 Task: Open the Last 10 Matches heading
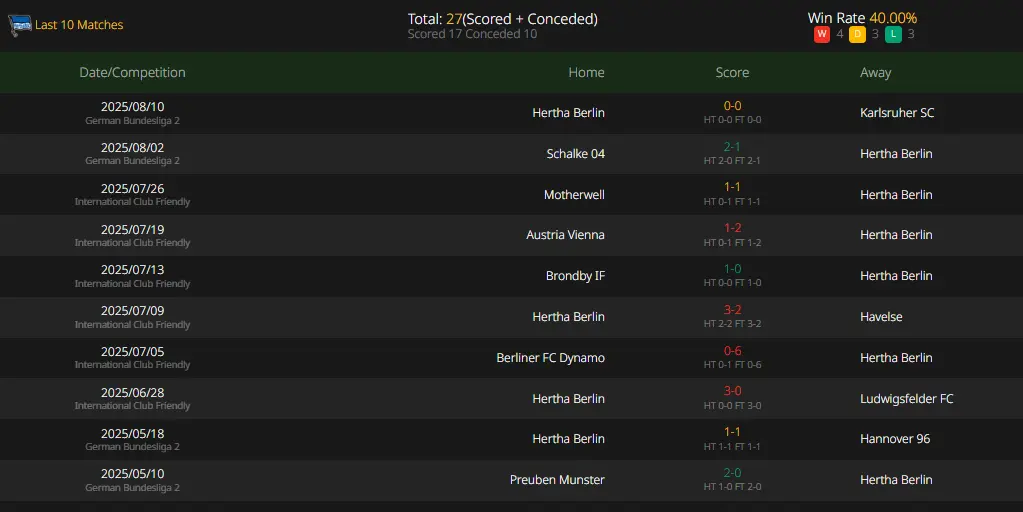pos(79,25)
